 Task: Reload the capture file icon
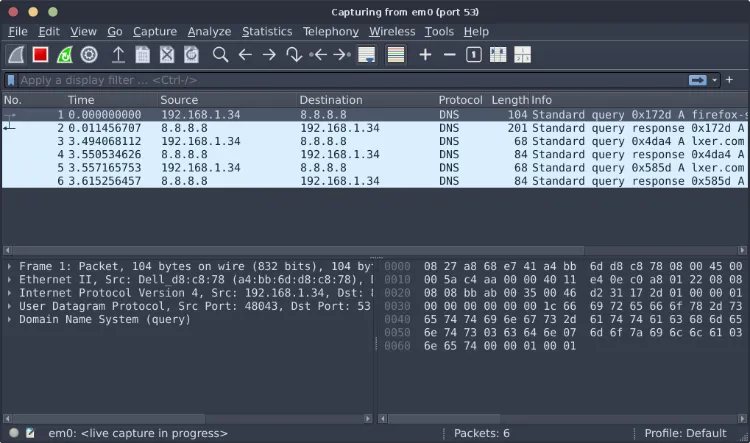191,55
